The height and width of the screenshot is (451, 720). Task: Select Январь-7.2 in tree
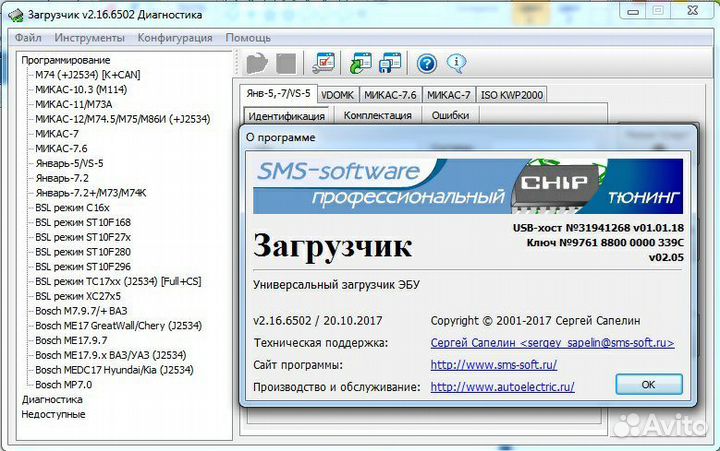tap(62, 178)
